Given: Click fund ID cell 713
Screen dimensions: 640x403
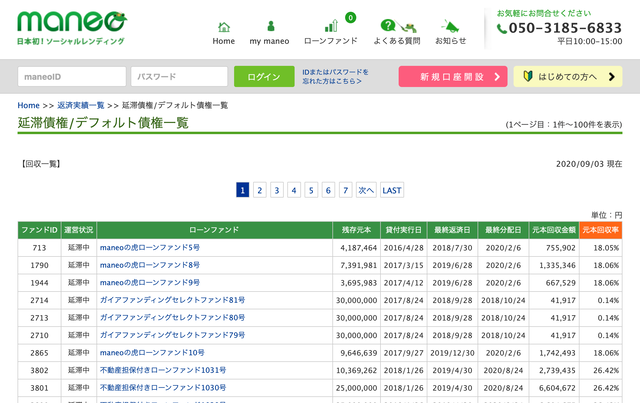Looking at the screenshot, I should pos(39,248).
